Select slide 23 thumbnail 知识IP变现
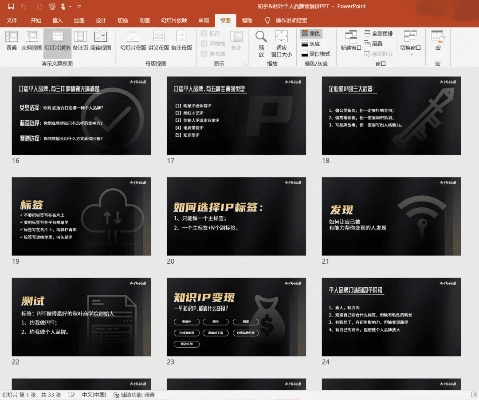The image size is (479, 400). tap(236, 317)
